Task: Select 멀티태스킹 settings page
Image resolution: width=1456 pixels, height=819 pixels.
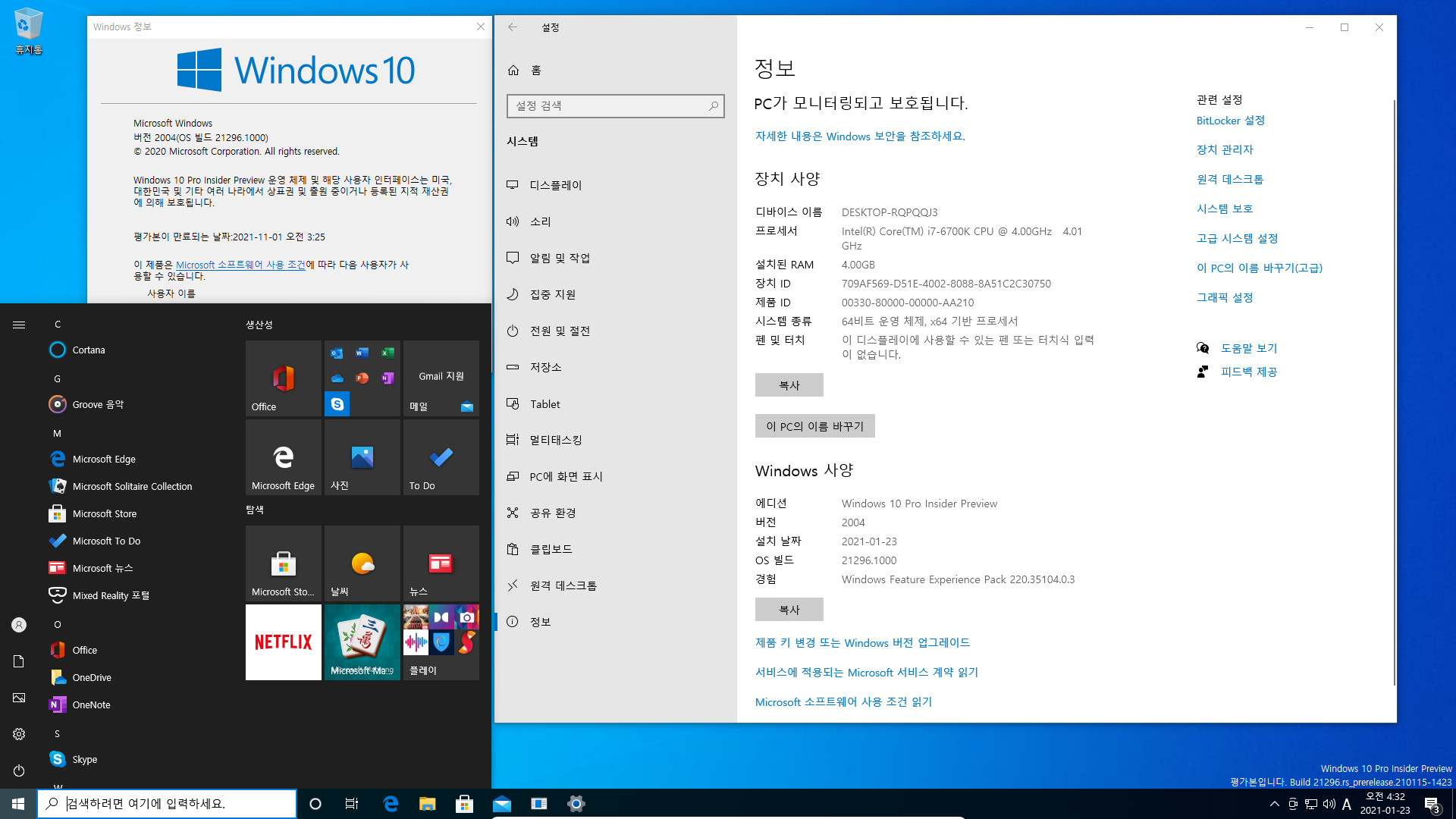Action: [x=614, y=440]
